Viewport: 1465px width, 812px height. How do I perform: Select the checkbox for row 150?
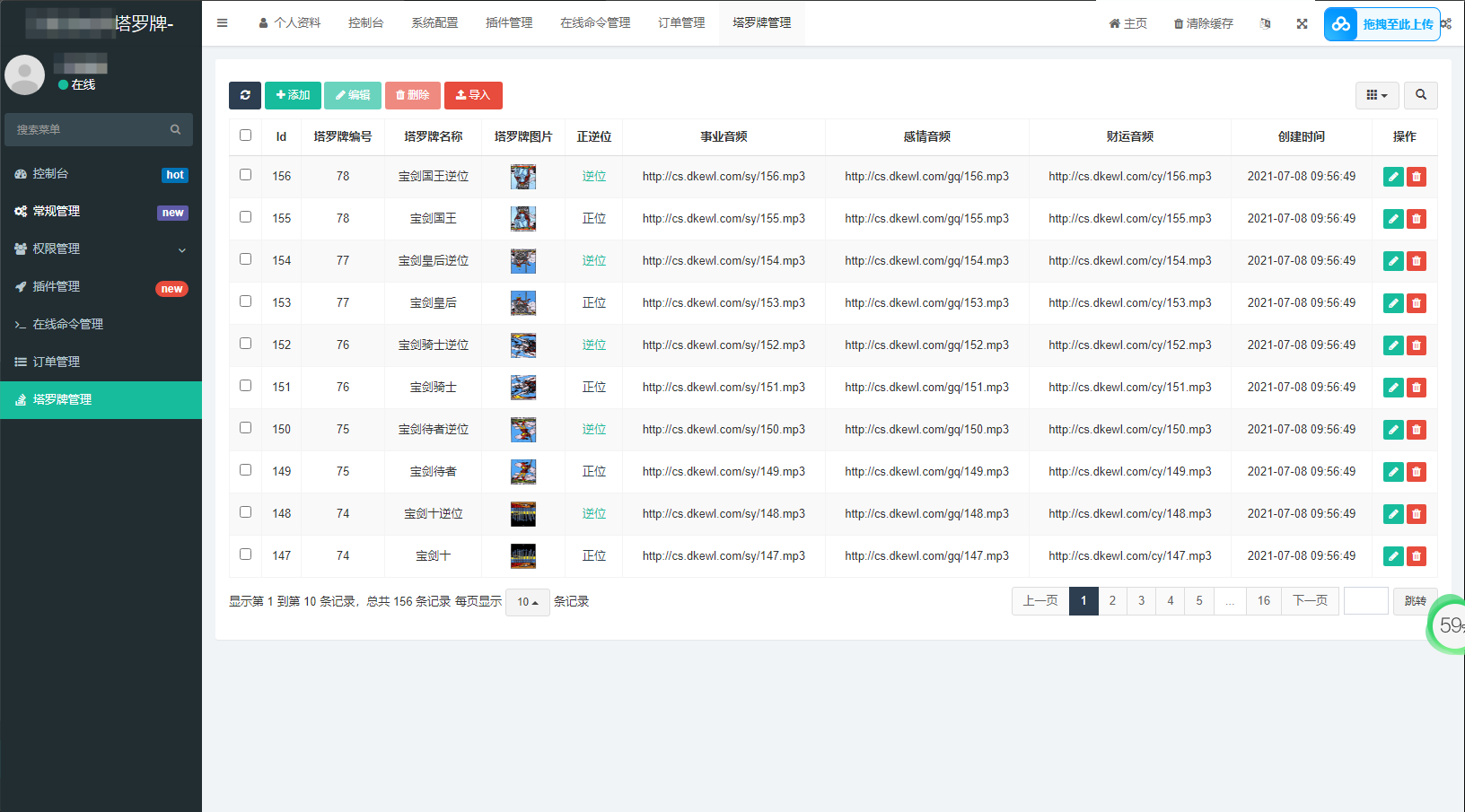245,428
